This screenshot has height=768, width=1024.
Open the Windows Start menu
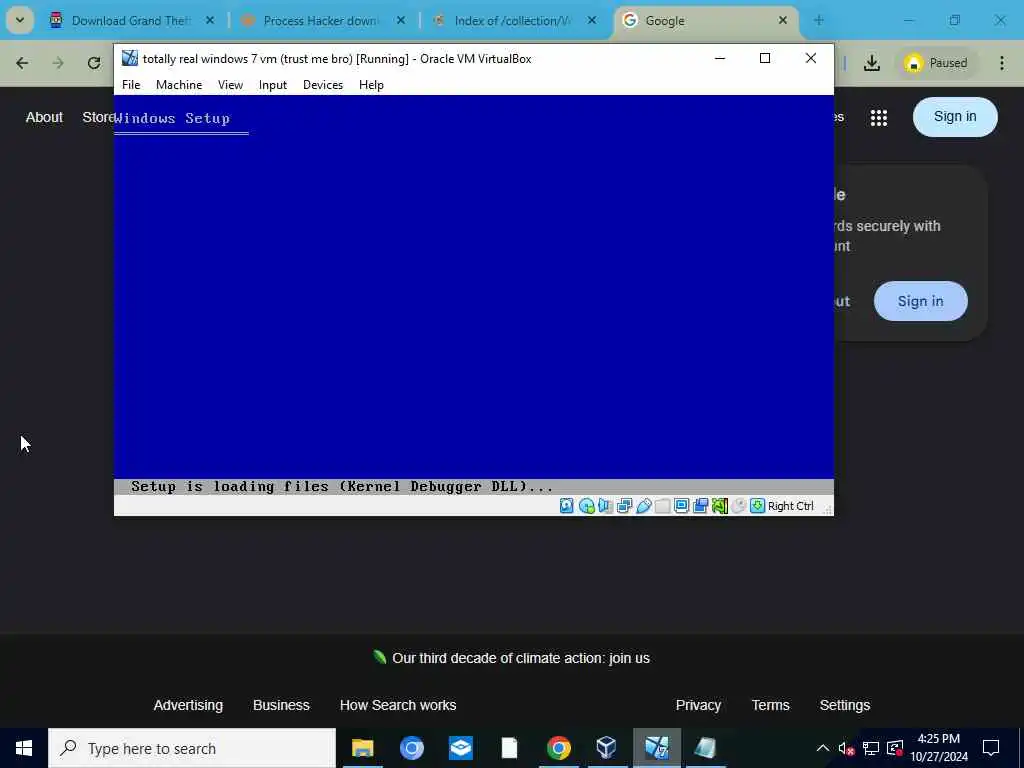[x=24, y=748]
